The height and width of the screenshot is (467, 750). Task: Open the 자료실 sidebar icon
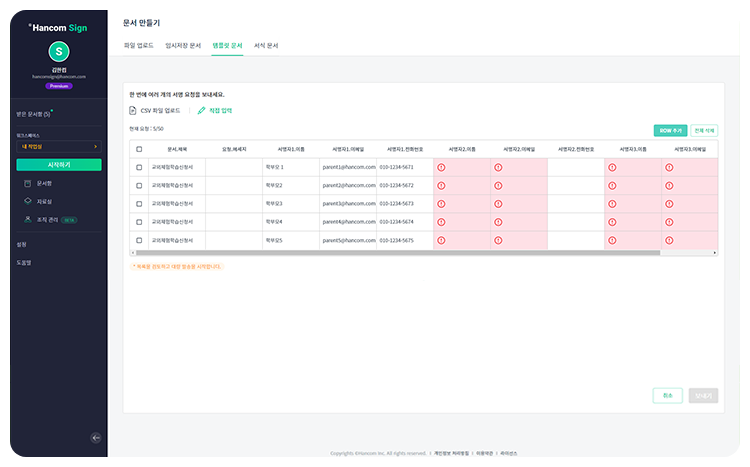(x=28, y=201)
